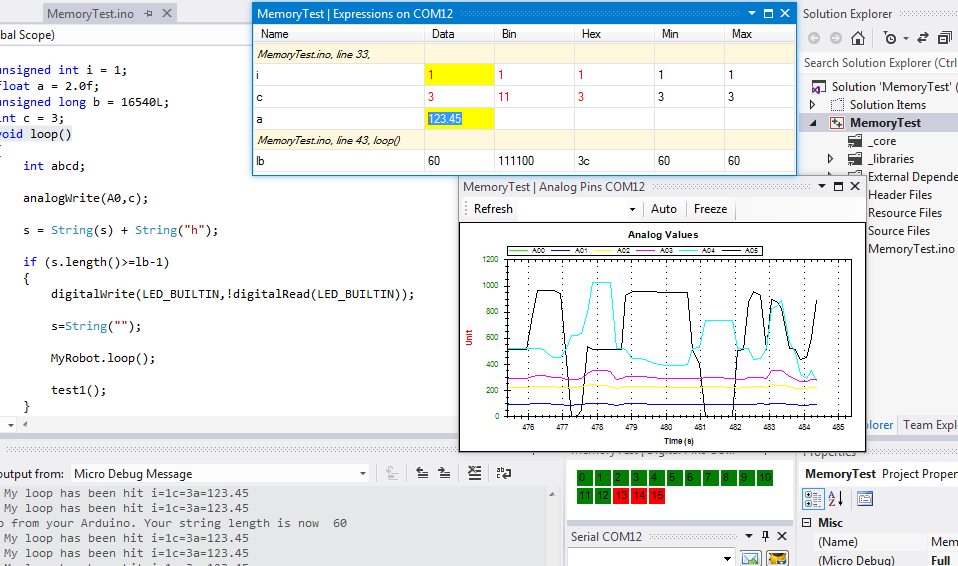Viewport: 958px width, 566px height.
Task: Click the Search Solution Explorer field
Action: (x=880, y=63)
